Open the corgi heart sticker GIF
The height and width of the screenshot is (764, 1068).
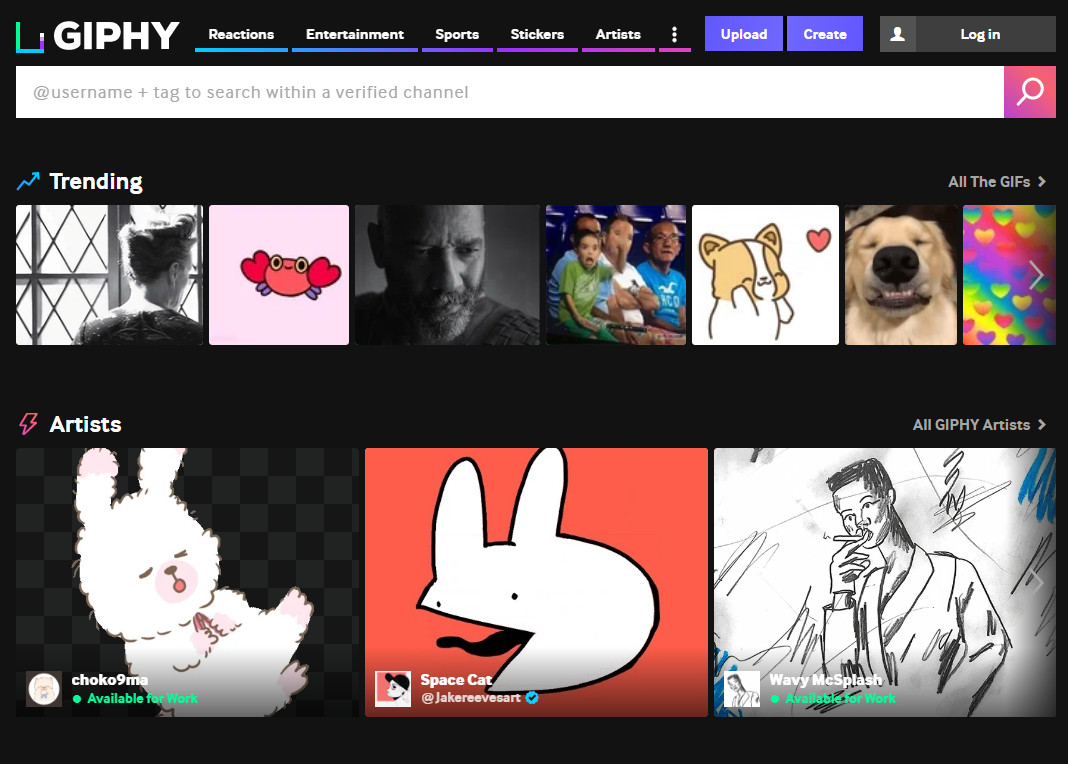[x=765, y=275]
